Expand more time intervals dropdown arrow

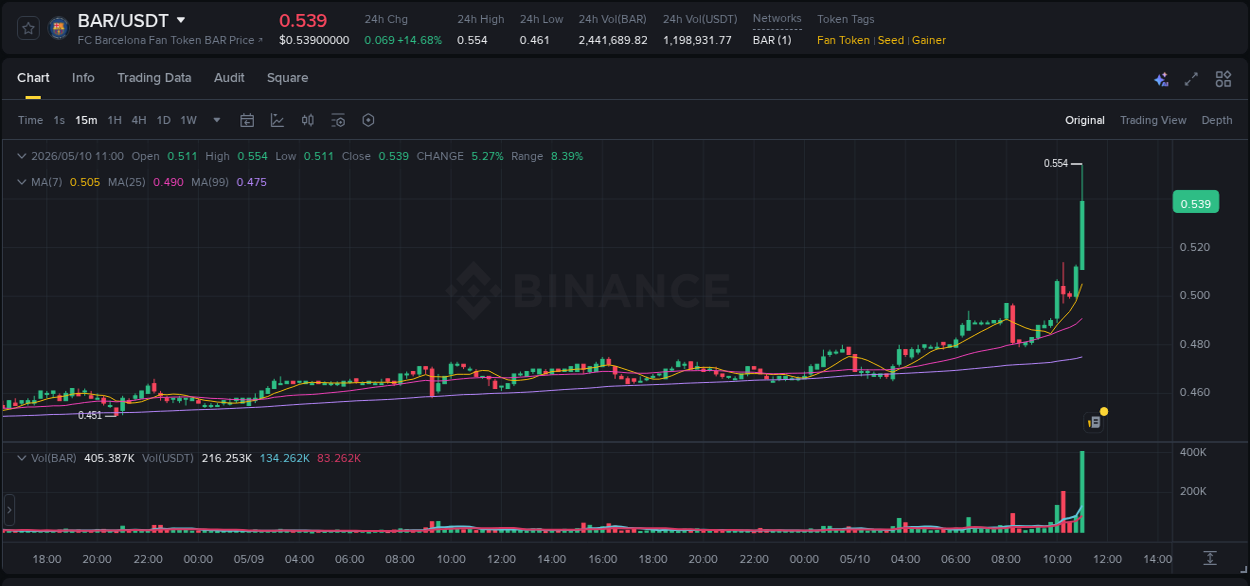217,120
